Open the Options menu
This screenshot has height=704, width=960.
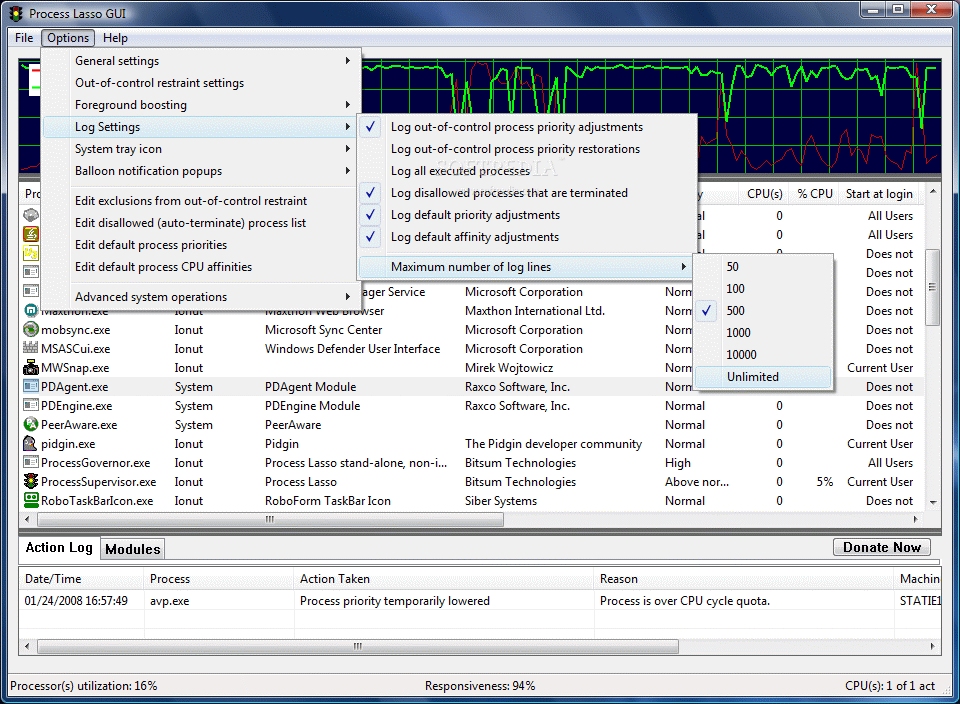[x=68, y=38]
